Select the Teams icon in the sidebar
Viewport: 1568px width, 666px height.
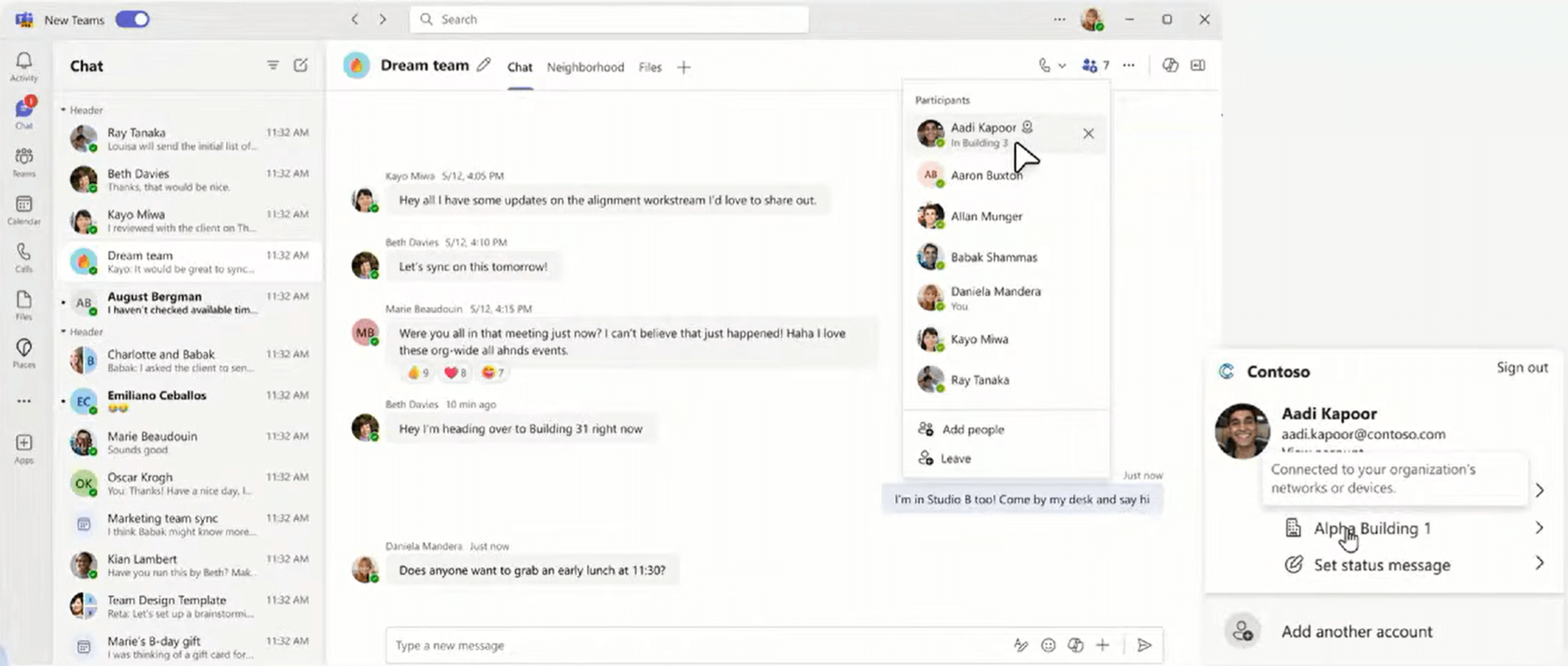[23, 160]
